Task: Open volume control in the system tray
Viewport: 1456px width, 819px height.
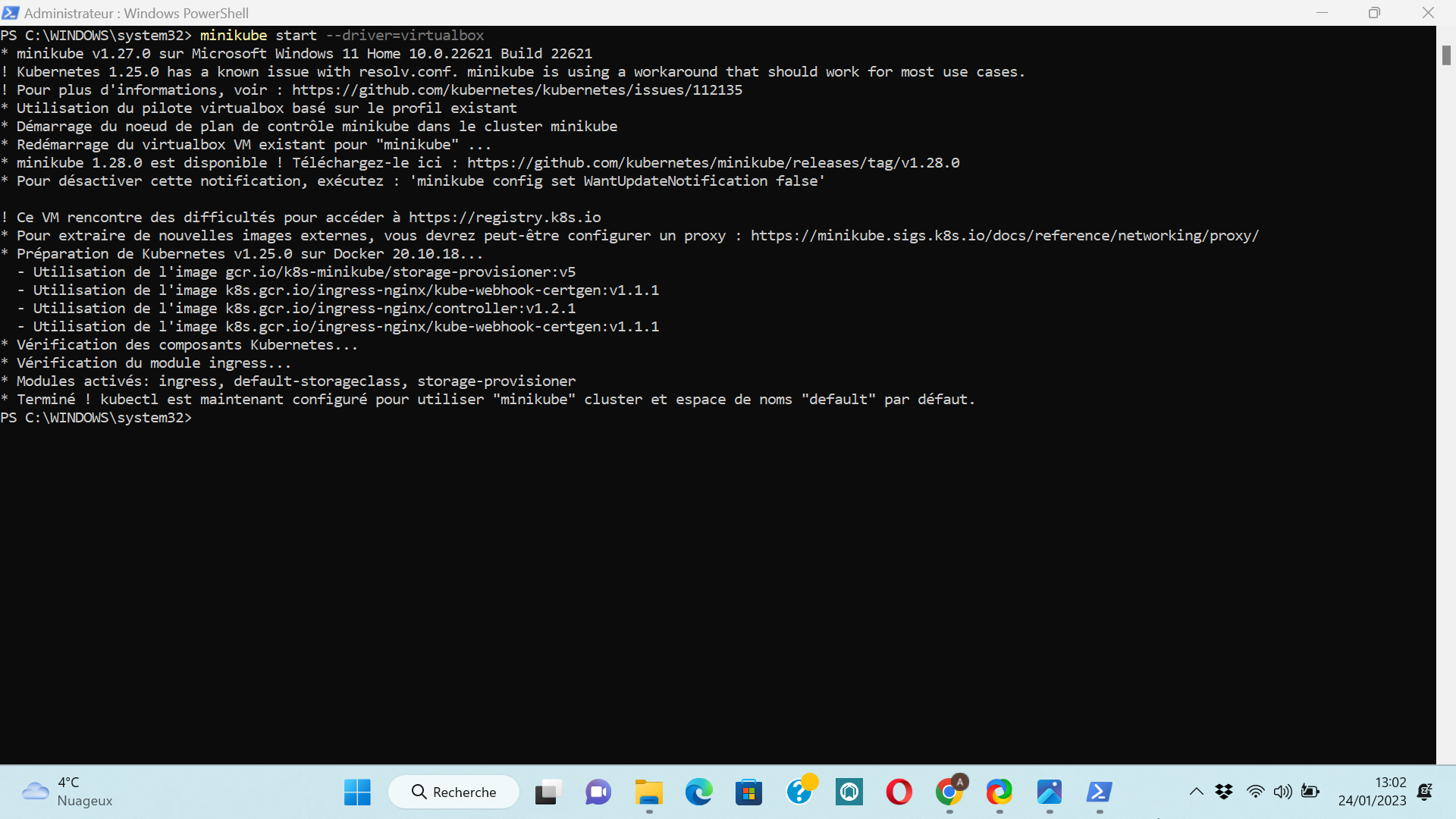Action: tap(1282, 792)
